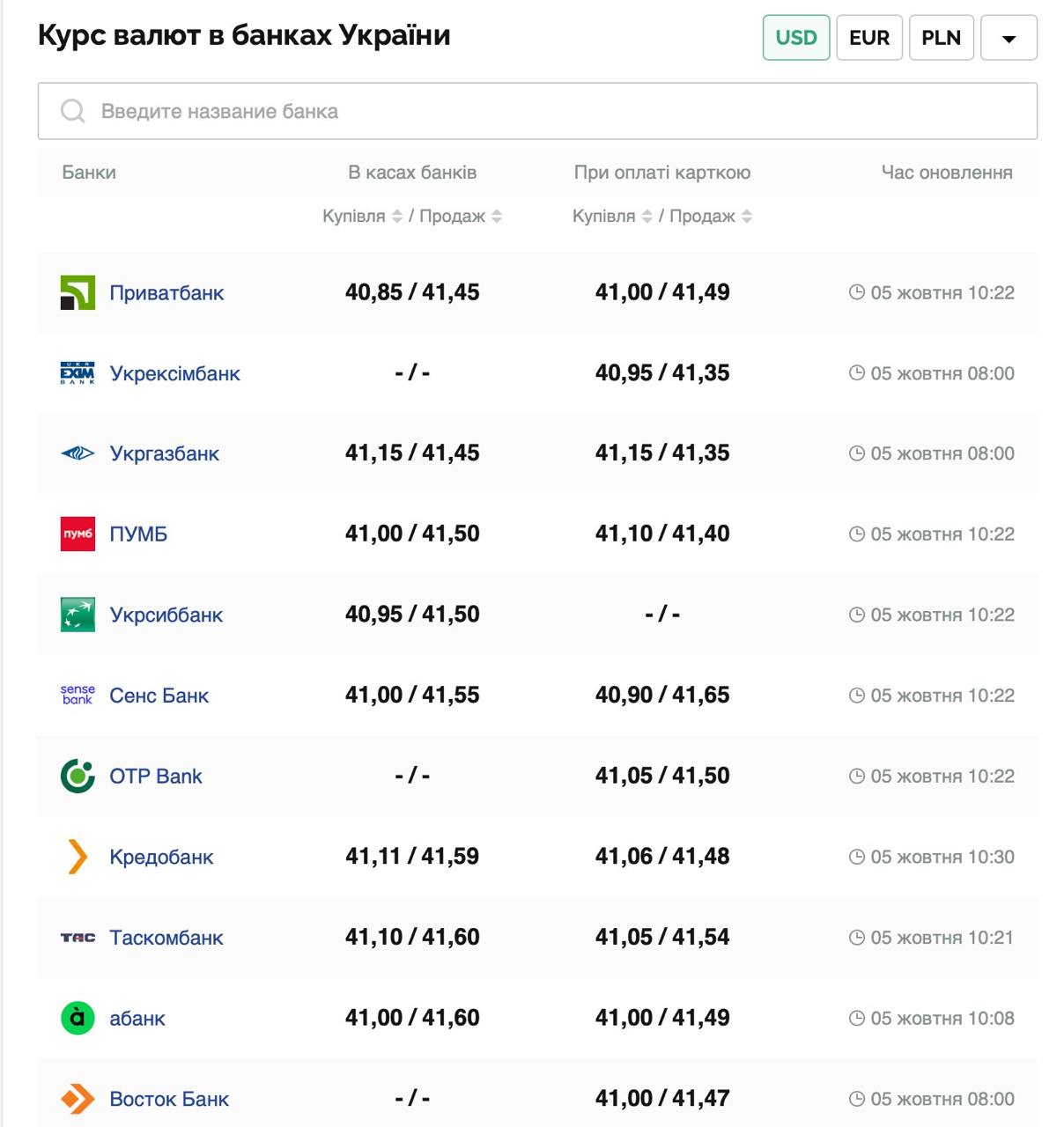Click the Ukrgasbank blue logo icon

[x=78, y=453]
